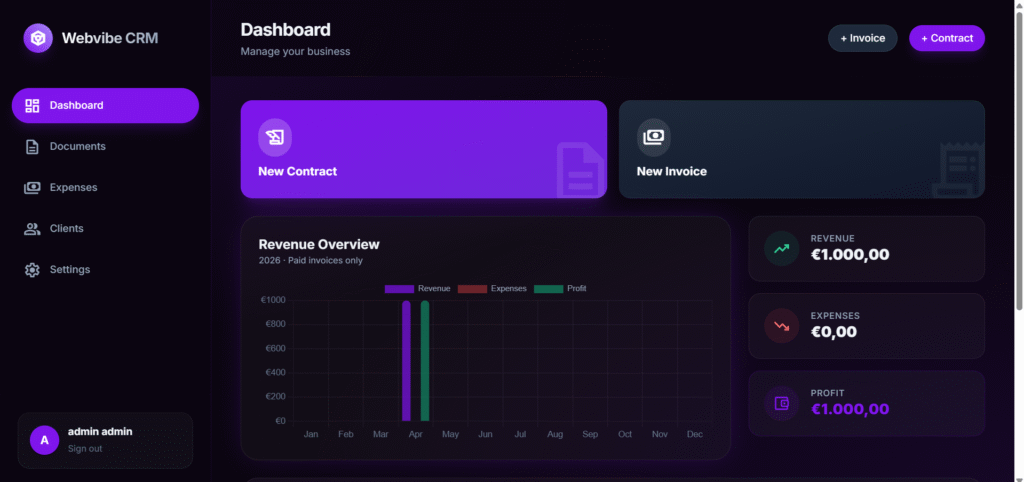Click the Sign out link
This screenshot has width=1024, height=482.
(x=85, y=449)
